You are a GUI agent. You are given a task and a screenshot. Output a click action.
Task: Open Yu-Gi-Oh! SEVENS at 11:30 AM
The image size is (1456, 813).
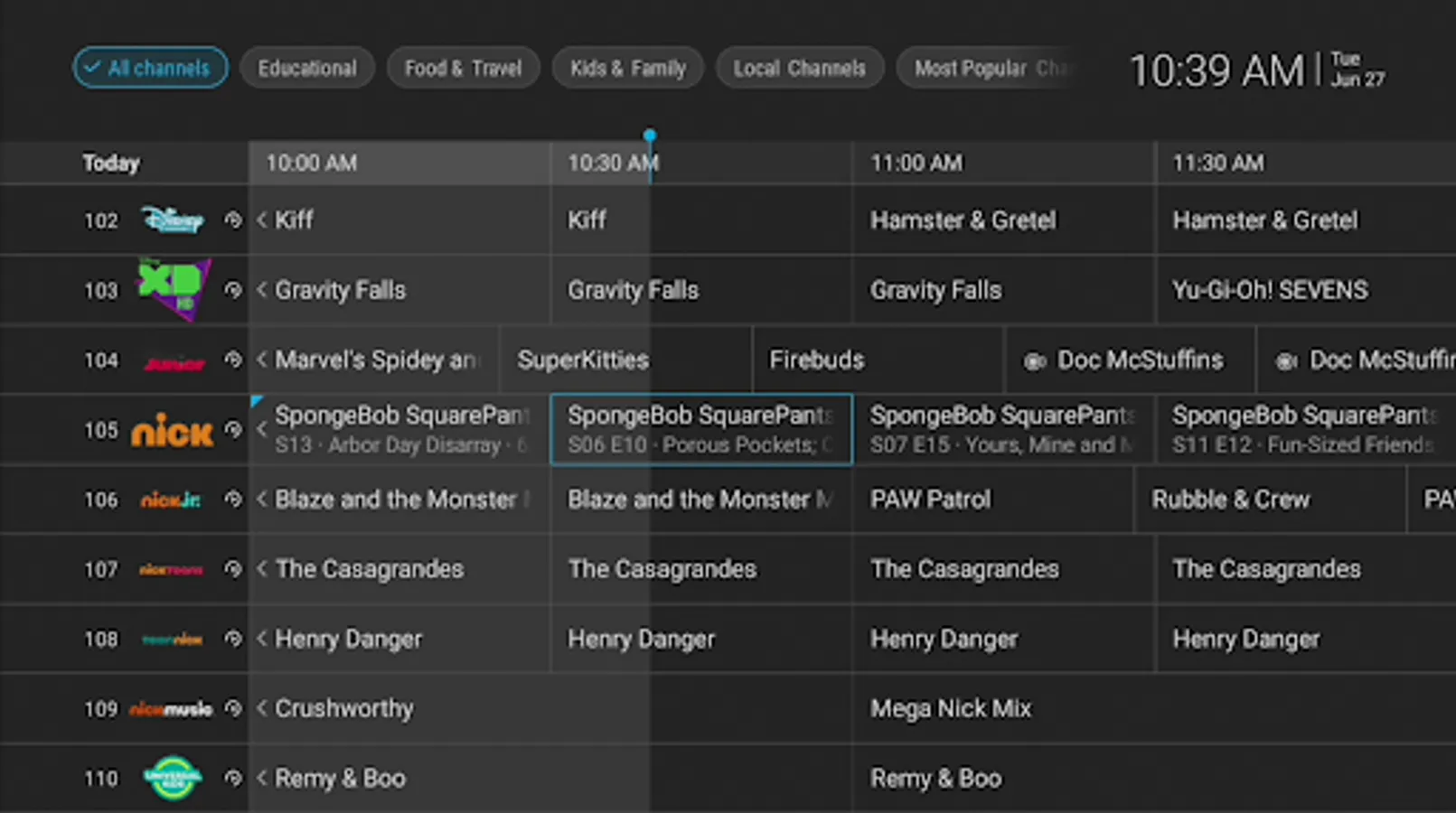click(x=1307, y=290)
